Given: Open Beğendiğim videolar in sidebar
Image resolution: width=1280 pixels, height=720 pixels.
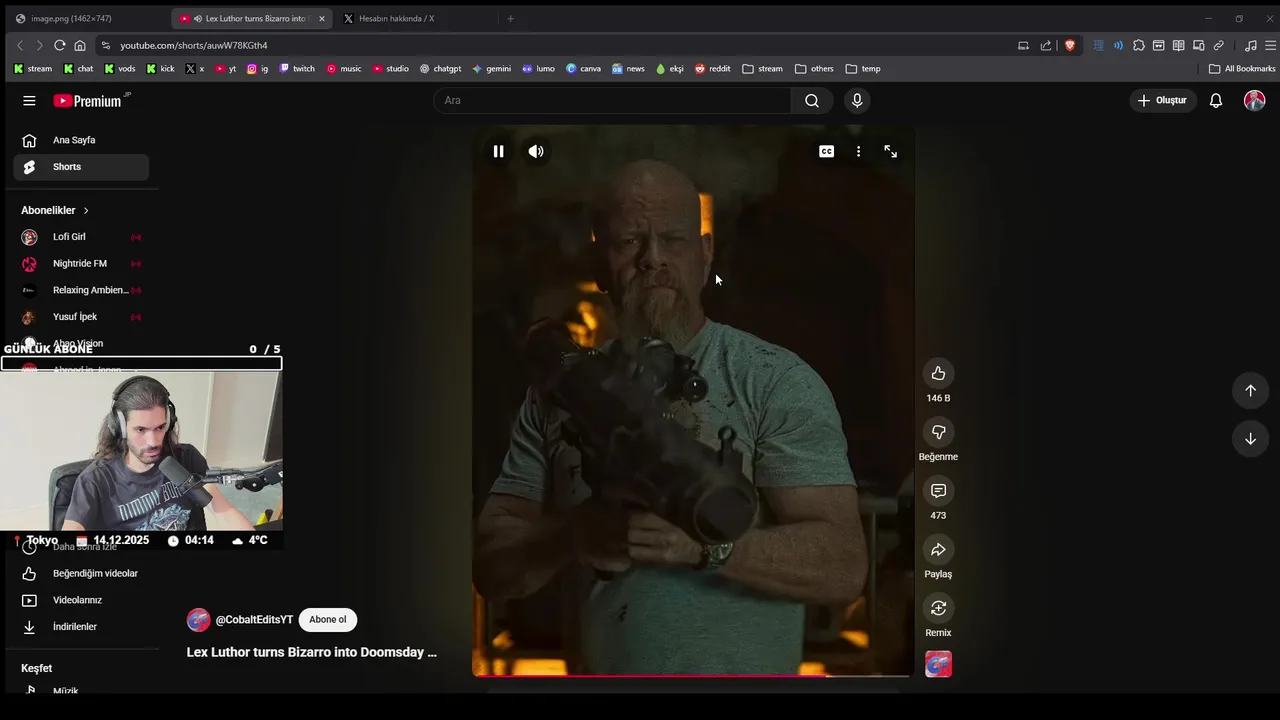Looking at the screenshot, I should pyautogui.click(x=81, y=573).
